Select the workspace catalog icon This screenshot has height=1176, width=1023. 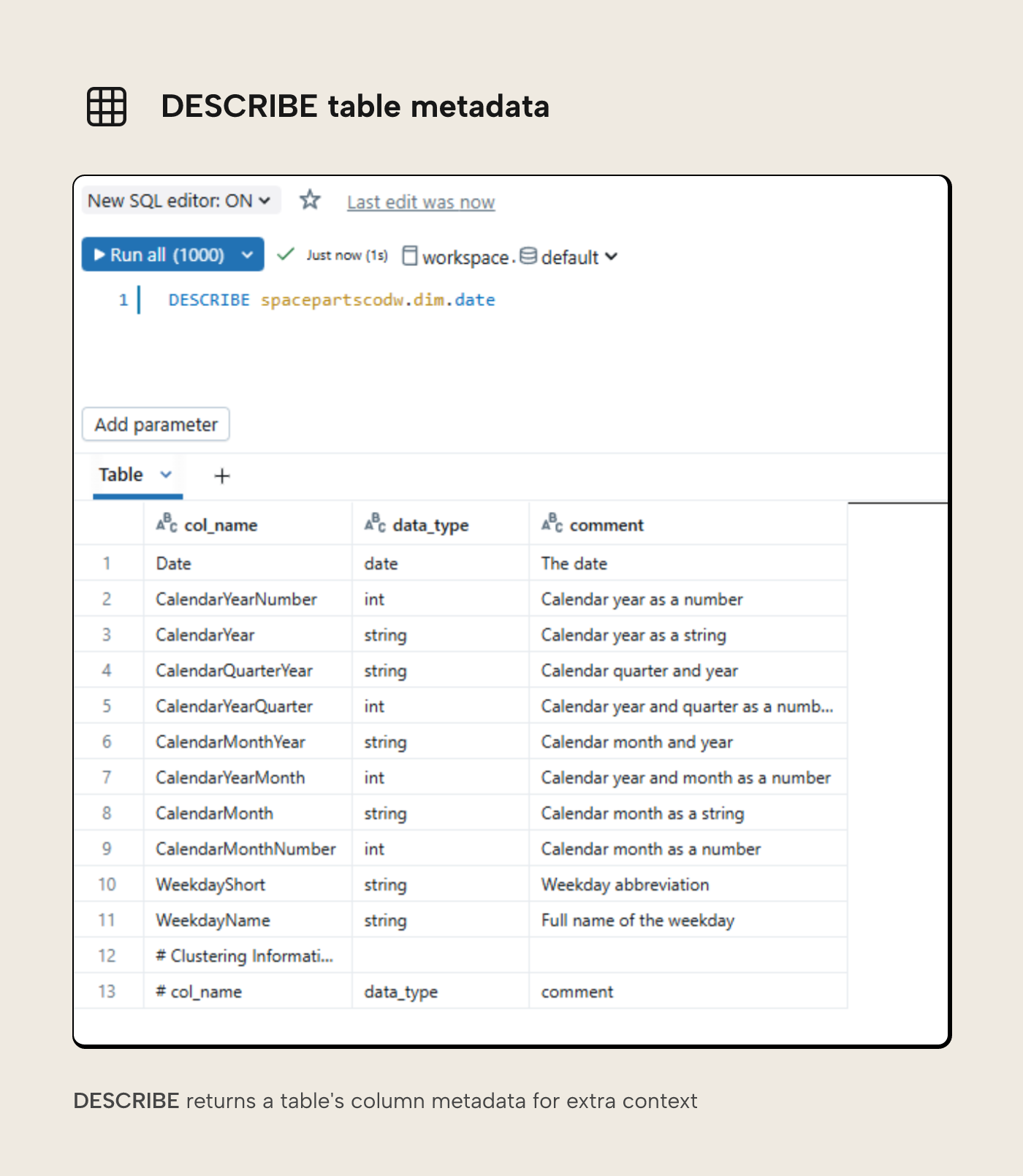tap(411, 256)
